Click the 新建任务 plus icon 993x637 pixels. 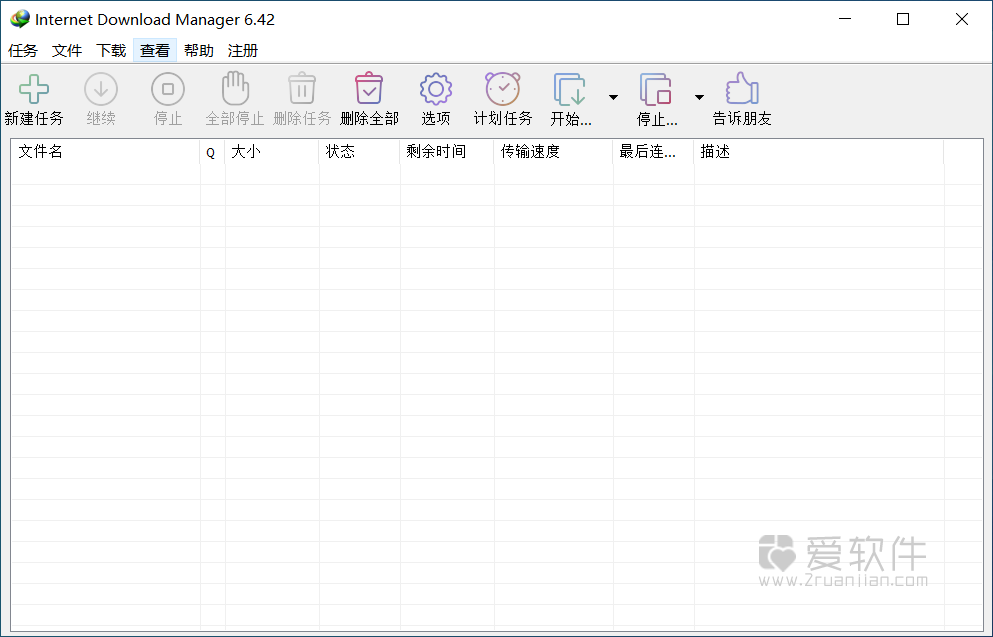pos(34,89)
